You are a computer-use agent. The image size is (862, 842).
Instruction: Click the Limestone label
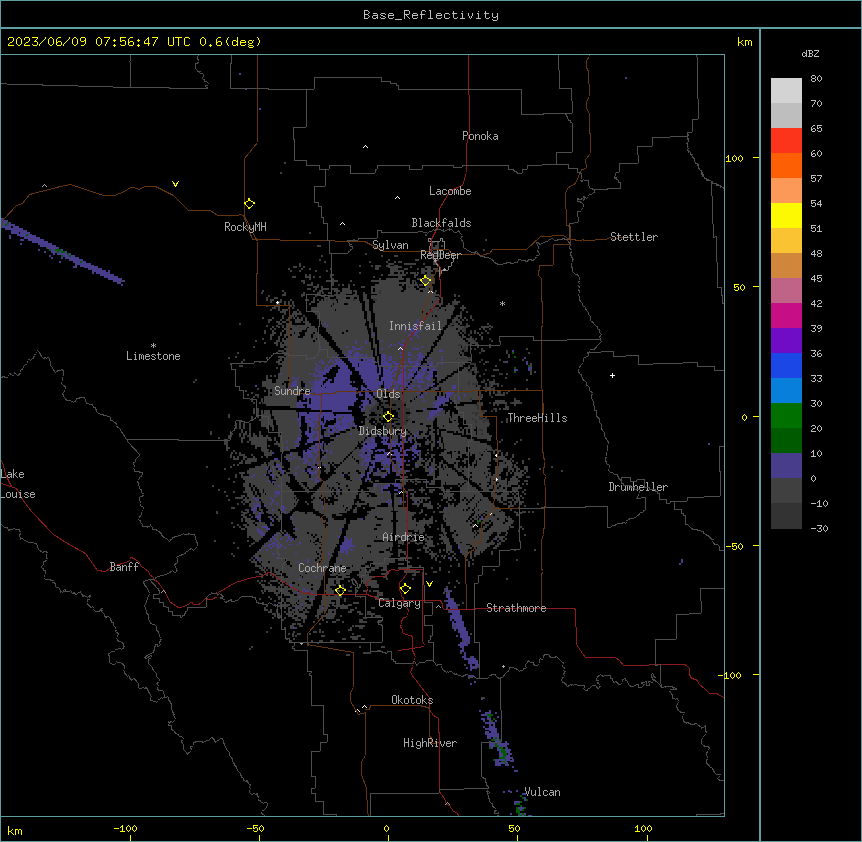(153, 356)
